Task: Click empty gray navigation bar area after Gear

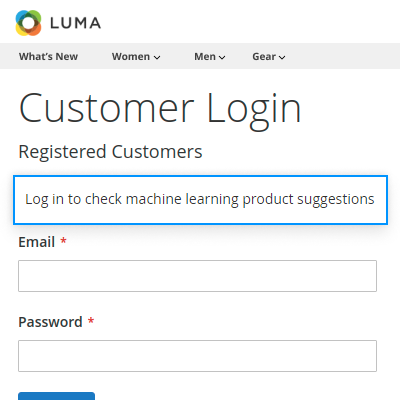Action: [343, 56]
